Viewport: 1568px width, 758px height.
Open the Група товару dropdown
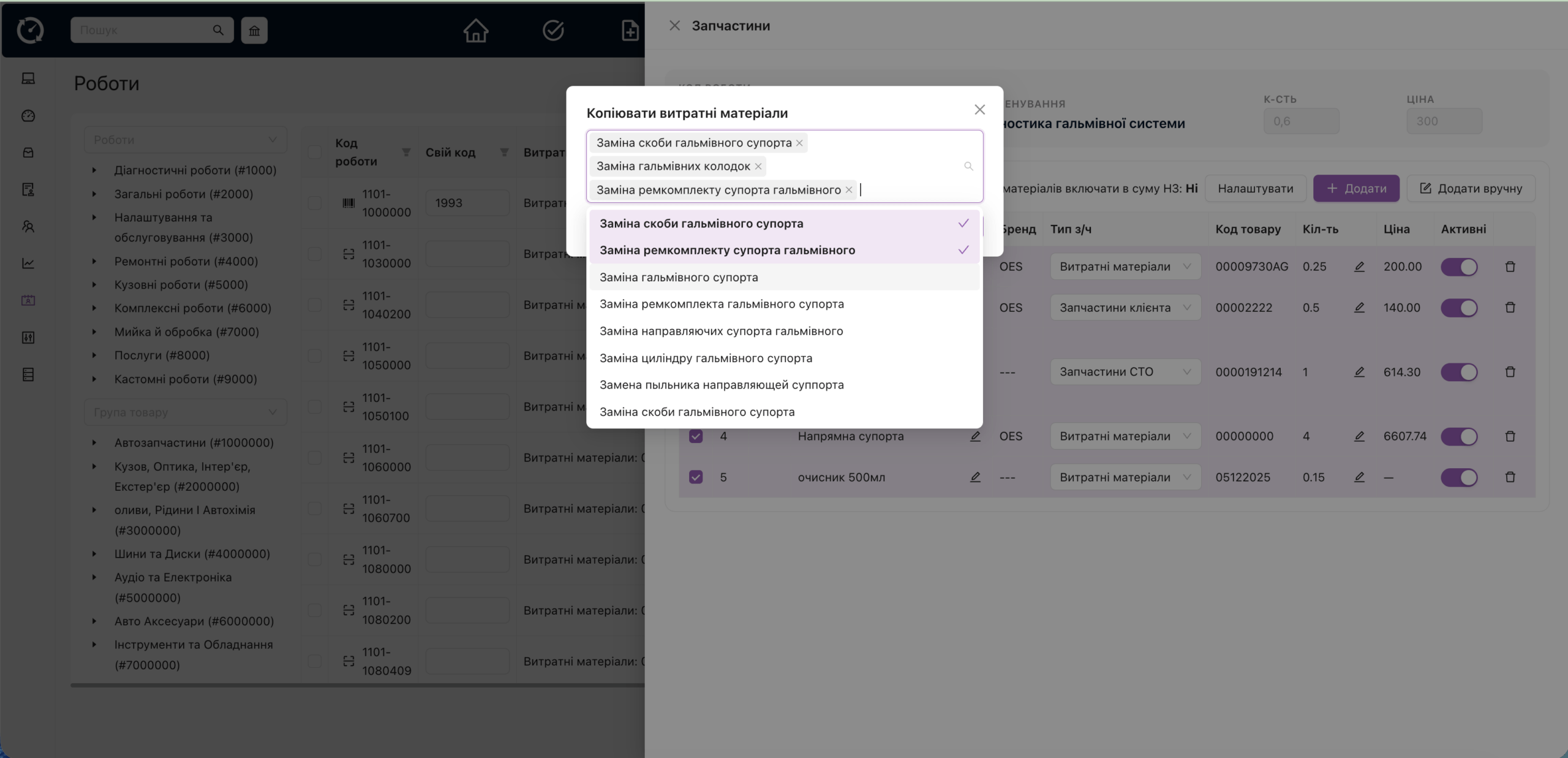(185, 412)
